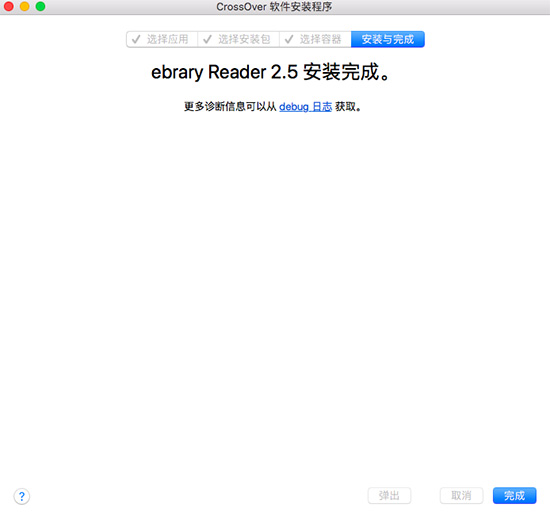Screen dimensions: 550x515
Task: Click the checkmark icon beside 选择容器
Action: click(x=289, y=39)
